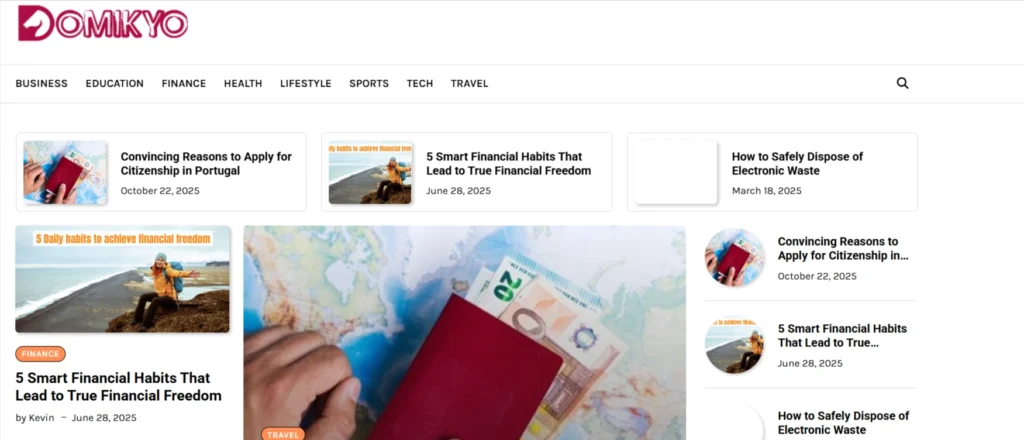Click the orange Finance category badge
Image resolution: width=1024 pixels, height=440 pixels.
click(40, 354)
